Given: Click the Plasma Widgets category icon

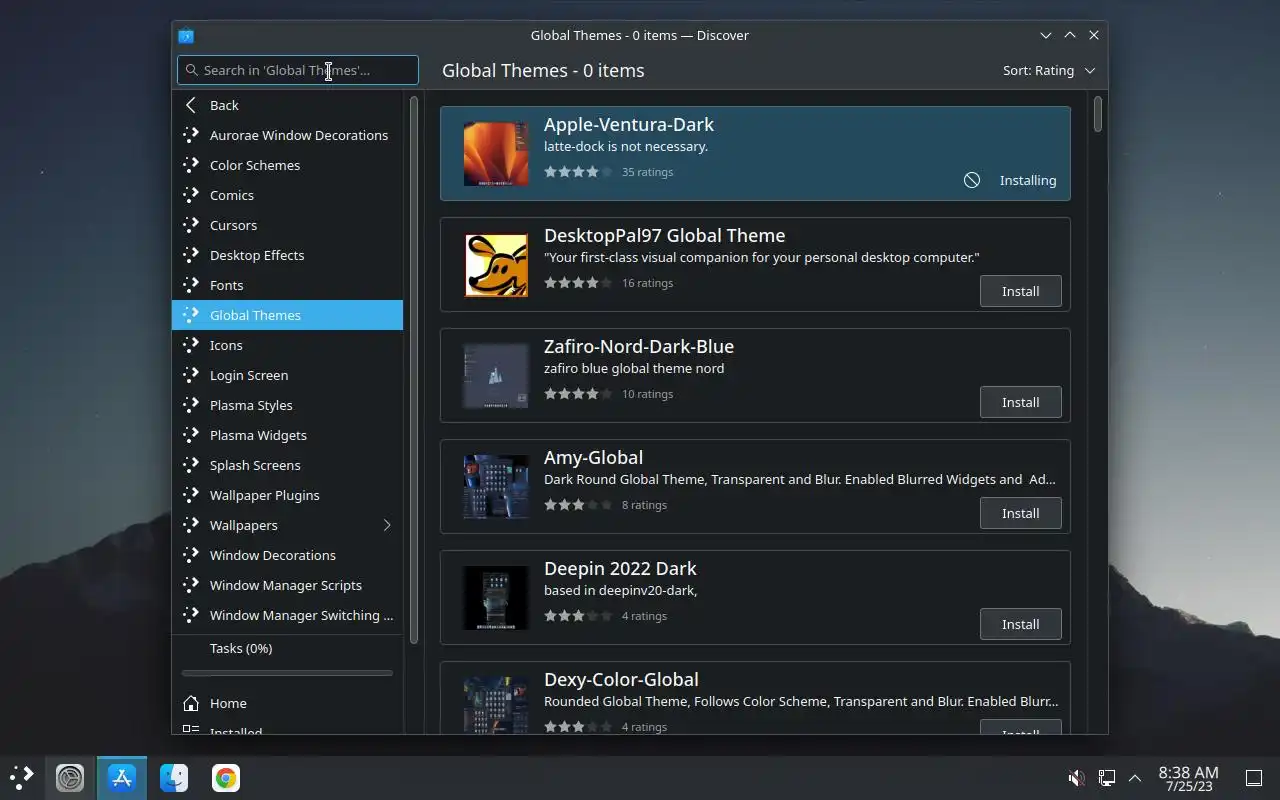Looking at the screenshot, I should pyautogui.click(x=191, y=435).
